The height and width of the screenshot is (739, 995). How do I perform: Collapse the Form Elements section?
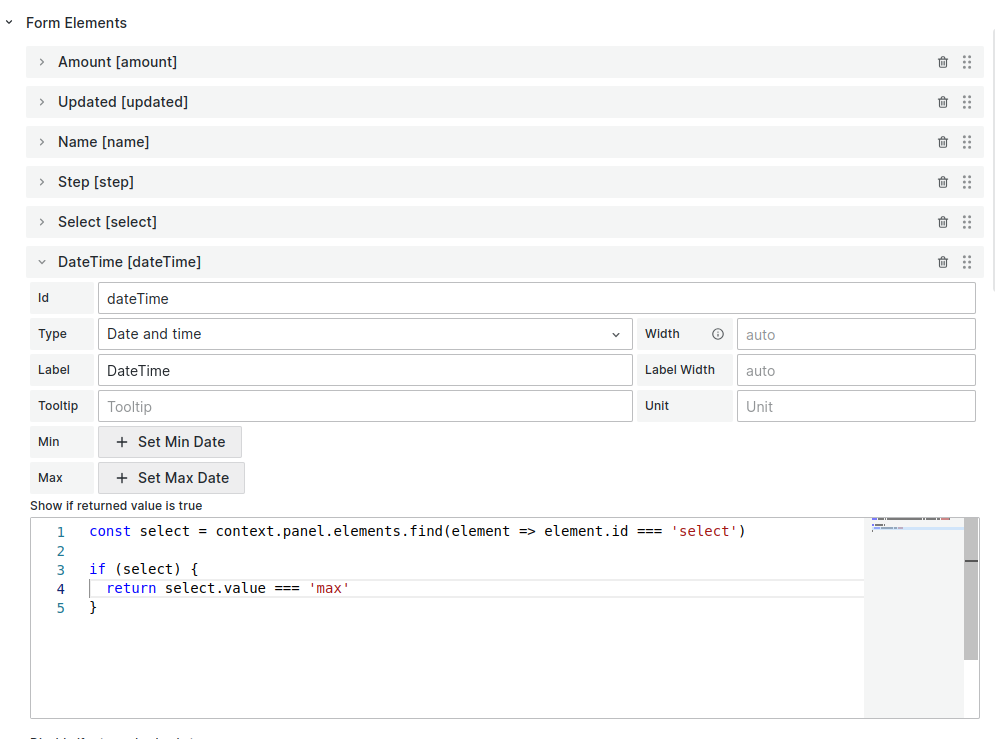click(9, 22)
